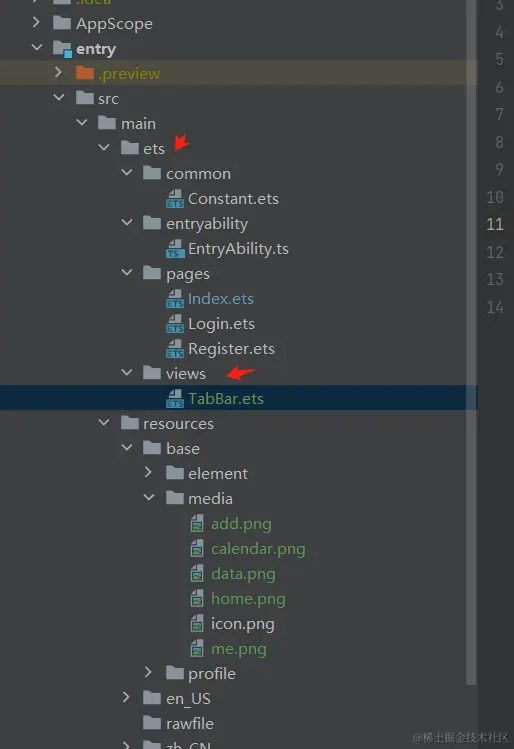Collapse the entryability folder chevron
Image resolution: width=514 pixels, height=749 pixels.
[127, 222]
